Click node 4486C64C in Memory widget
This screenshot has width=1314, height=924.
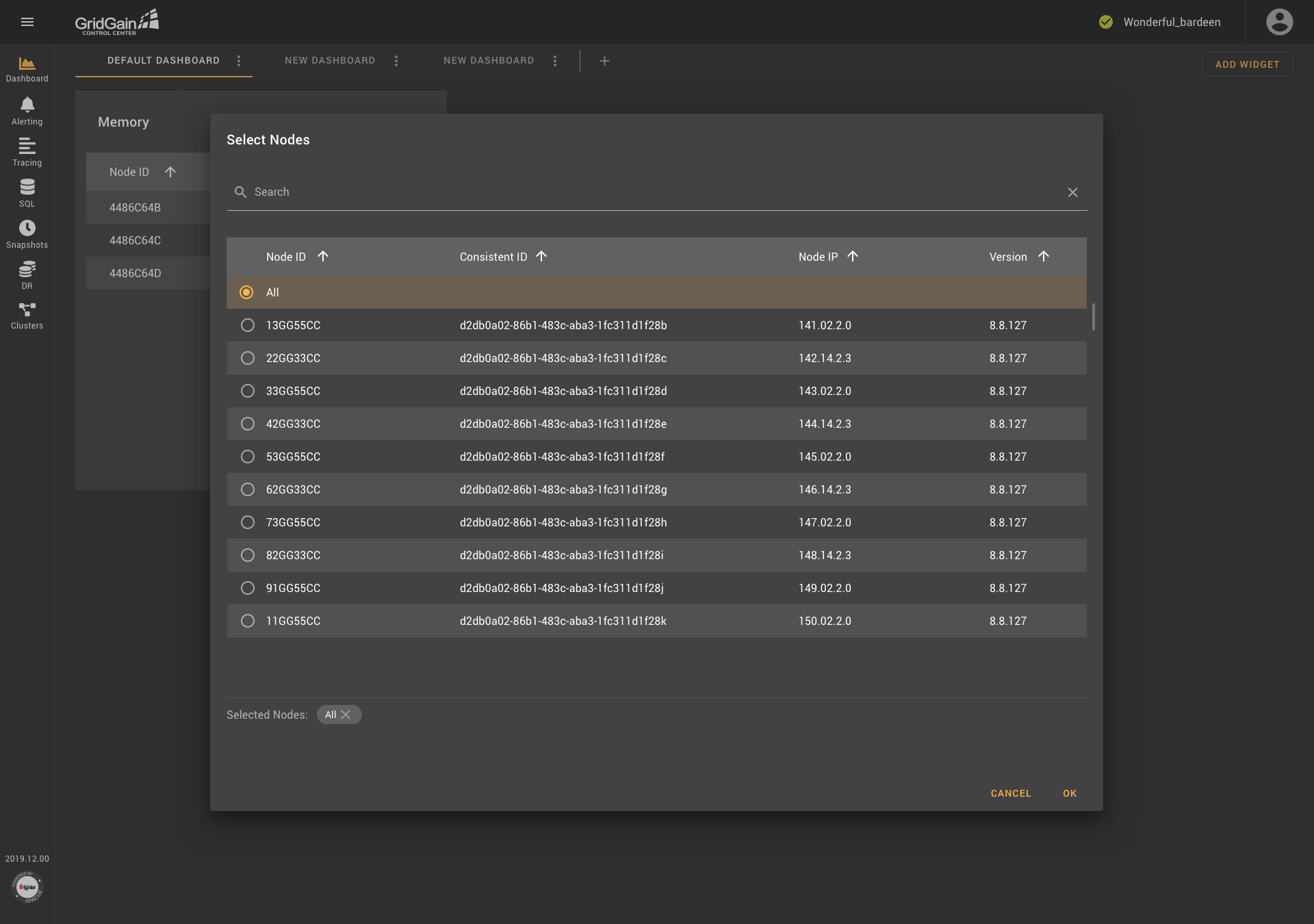(x=135, y=240)
